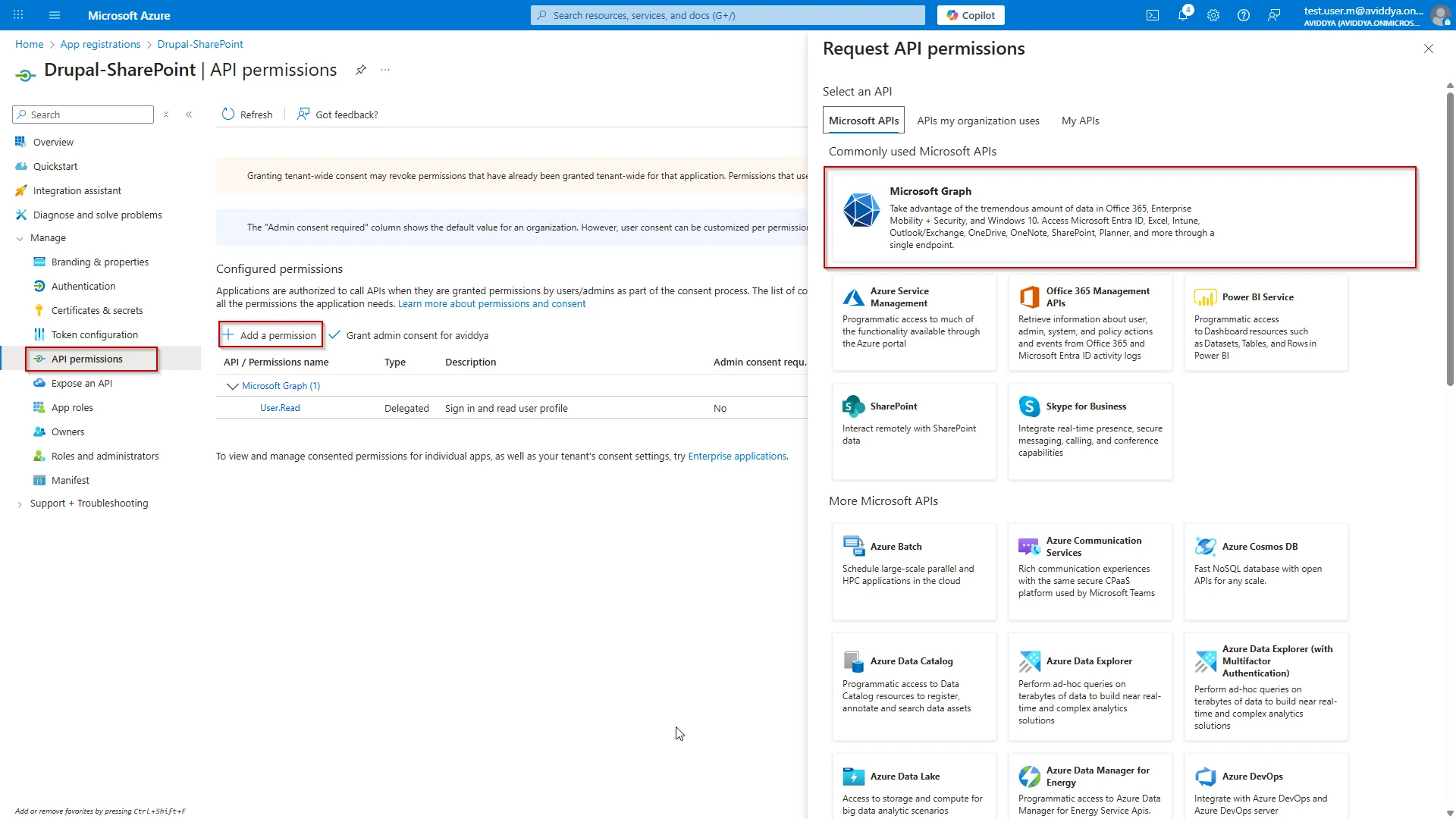Image resolution: width=1456 pixels, height=819 pixels.
Task: Select the Azure Data Lake tile
Action: [914, 786]
